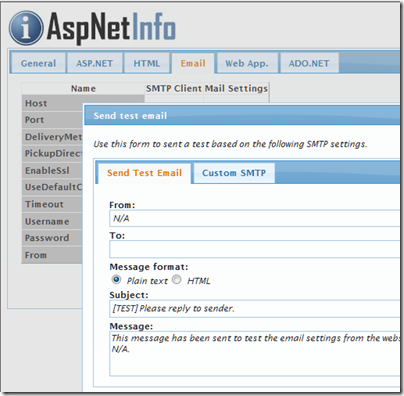Click the Mail Settings column header

pyautogui.click(x=236, y=88)
